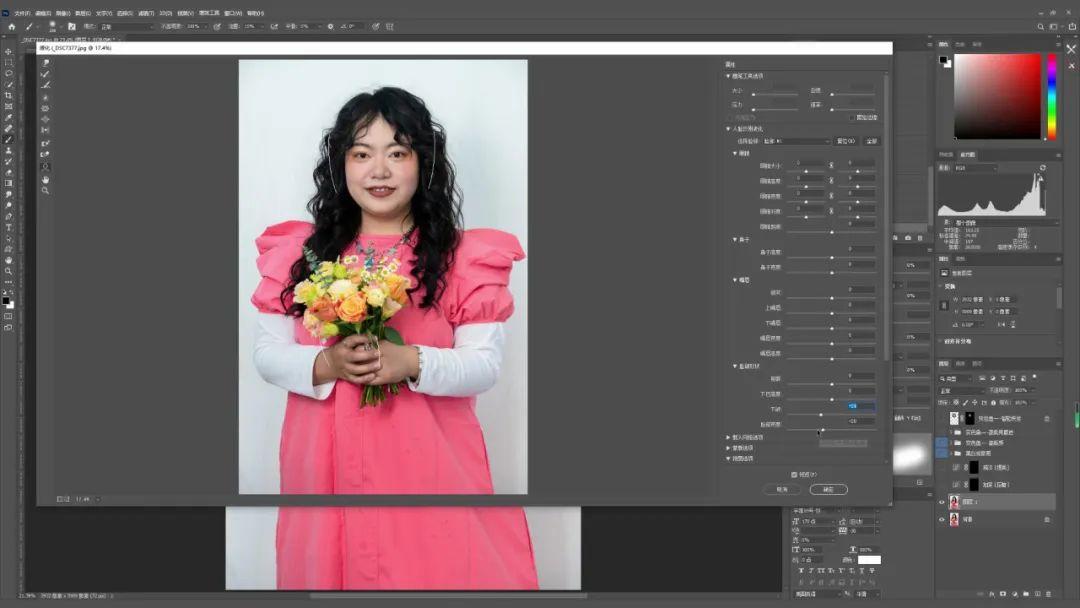Hide the 背景 layer with its eye toggle
This screenshot has height=608, width=1080.
click(x=941, y=520)
